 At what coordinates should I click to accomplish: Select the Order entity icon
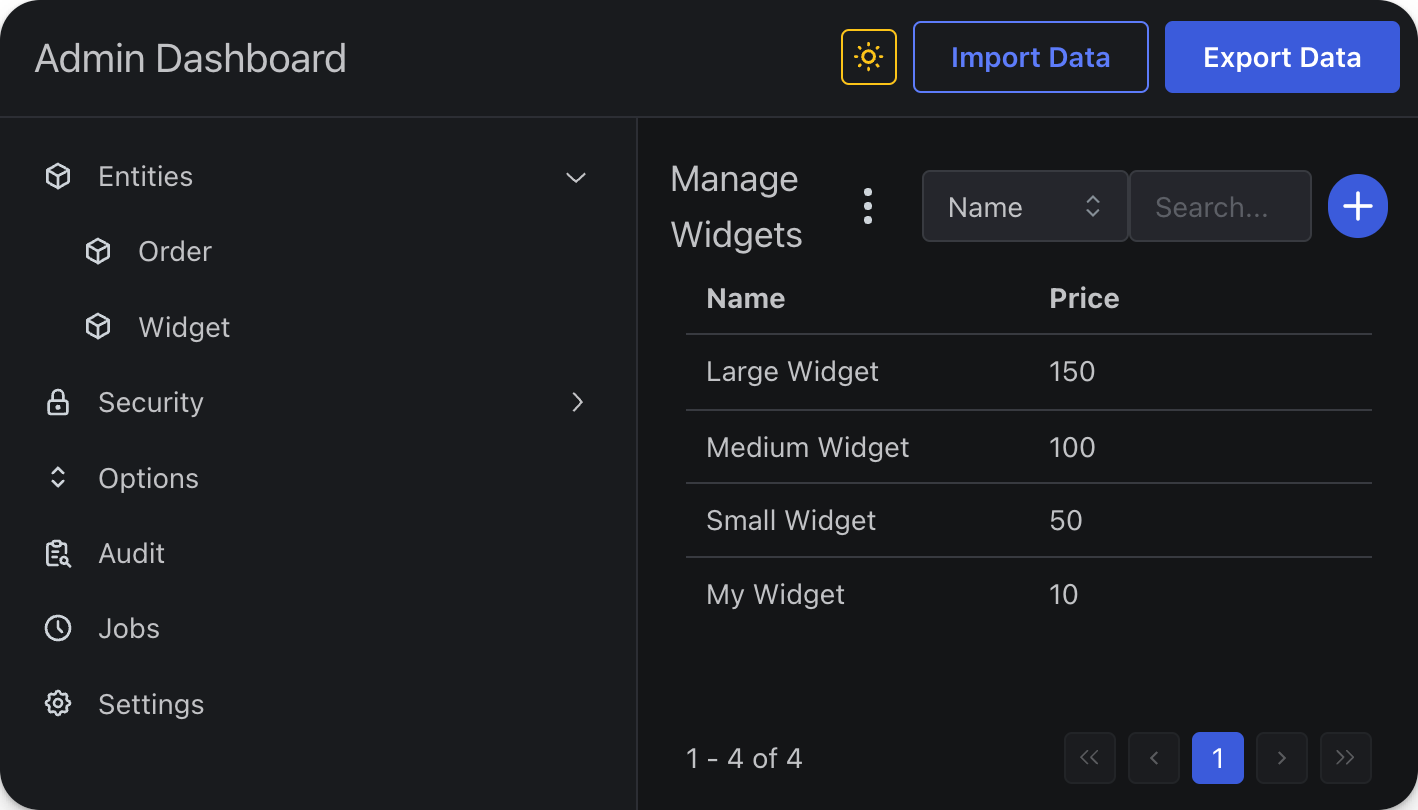pyautogui.click(x=97, y=251)
